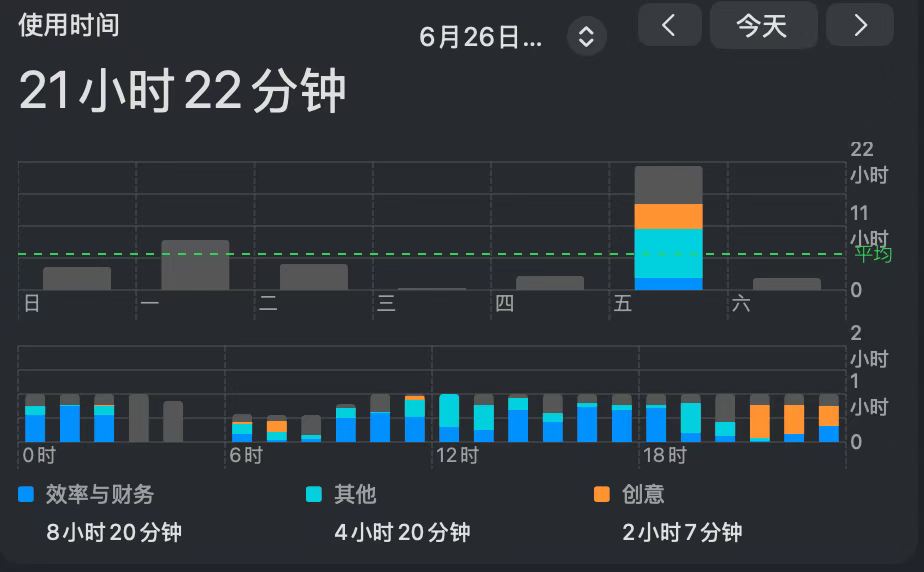This screenshot has height=572, width=924.
Task: Click the 创意 category label
Action: coord(643,494)
